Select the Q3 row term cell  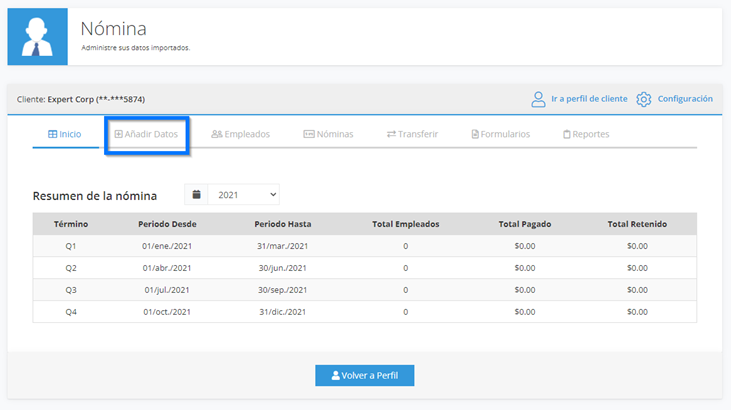click(71, 290)
